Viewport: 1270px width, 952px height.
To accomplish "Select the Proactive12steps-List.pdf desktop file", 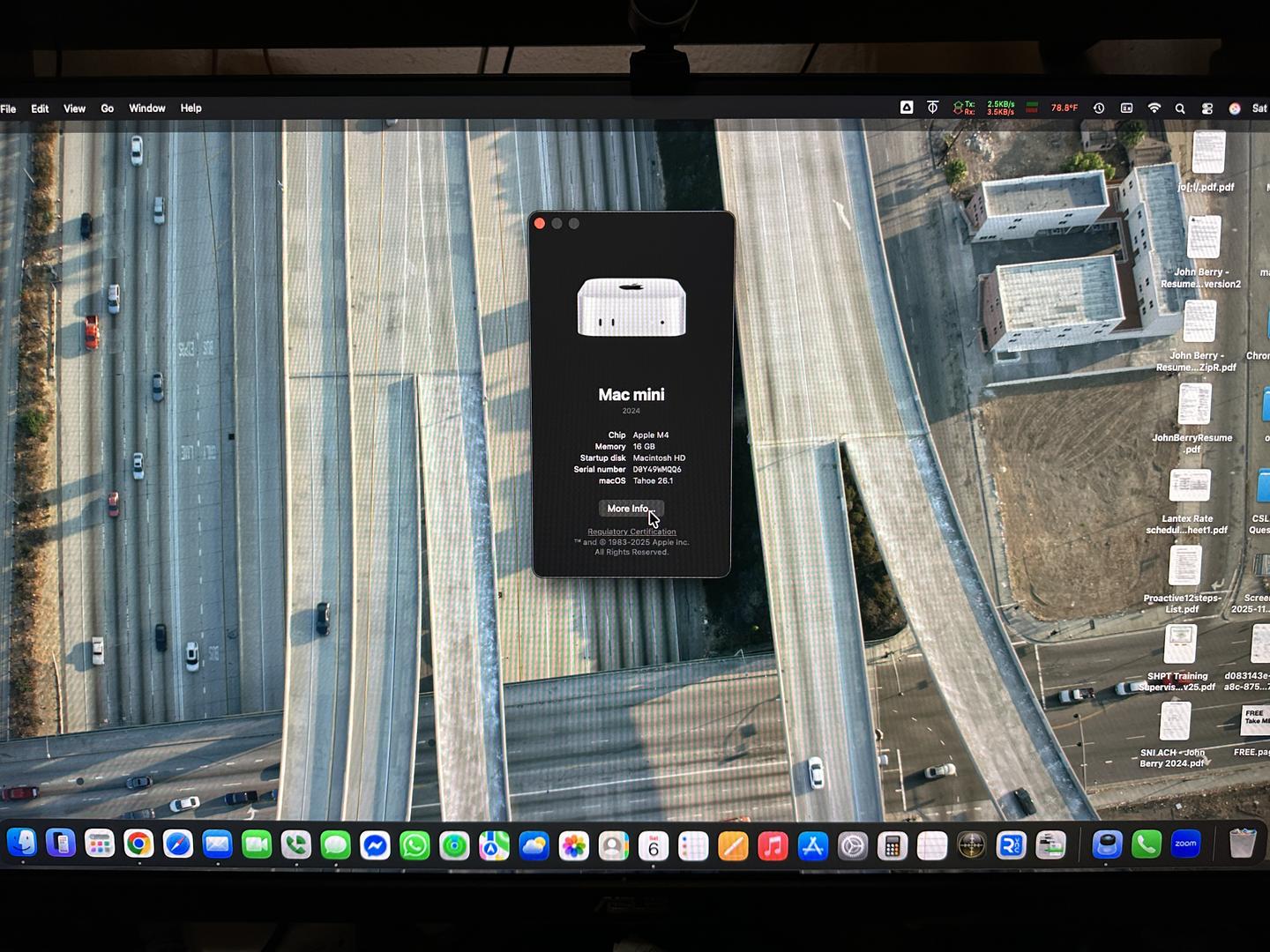I will click(1183, 579).
